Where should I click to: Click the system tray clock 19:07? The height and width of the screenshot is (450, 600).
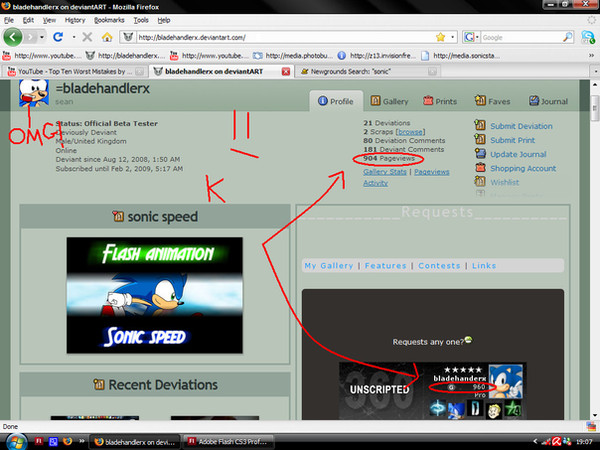(584, 442)
